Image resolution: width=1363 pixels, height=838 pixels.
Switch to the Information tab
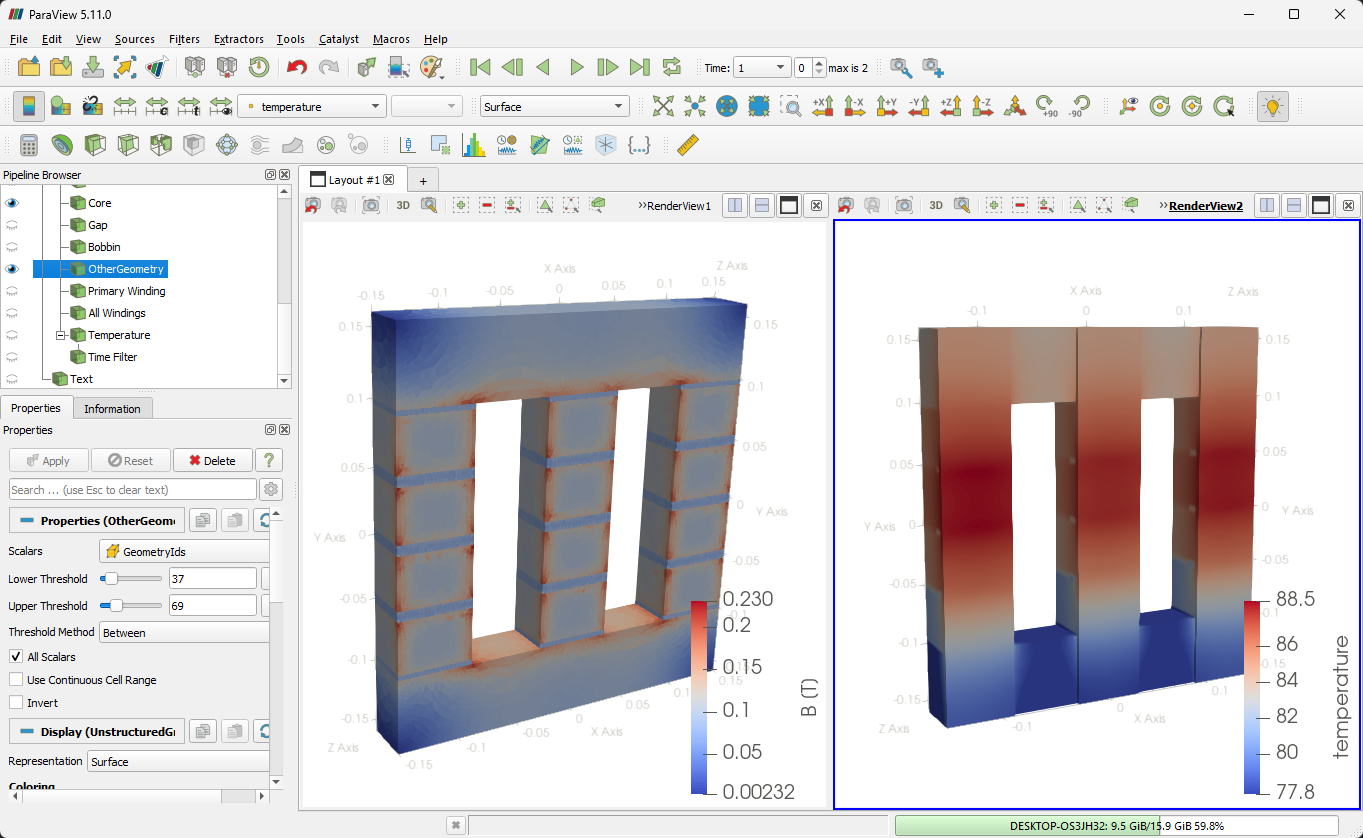[112, 408]
